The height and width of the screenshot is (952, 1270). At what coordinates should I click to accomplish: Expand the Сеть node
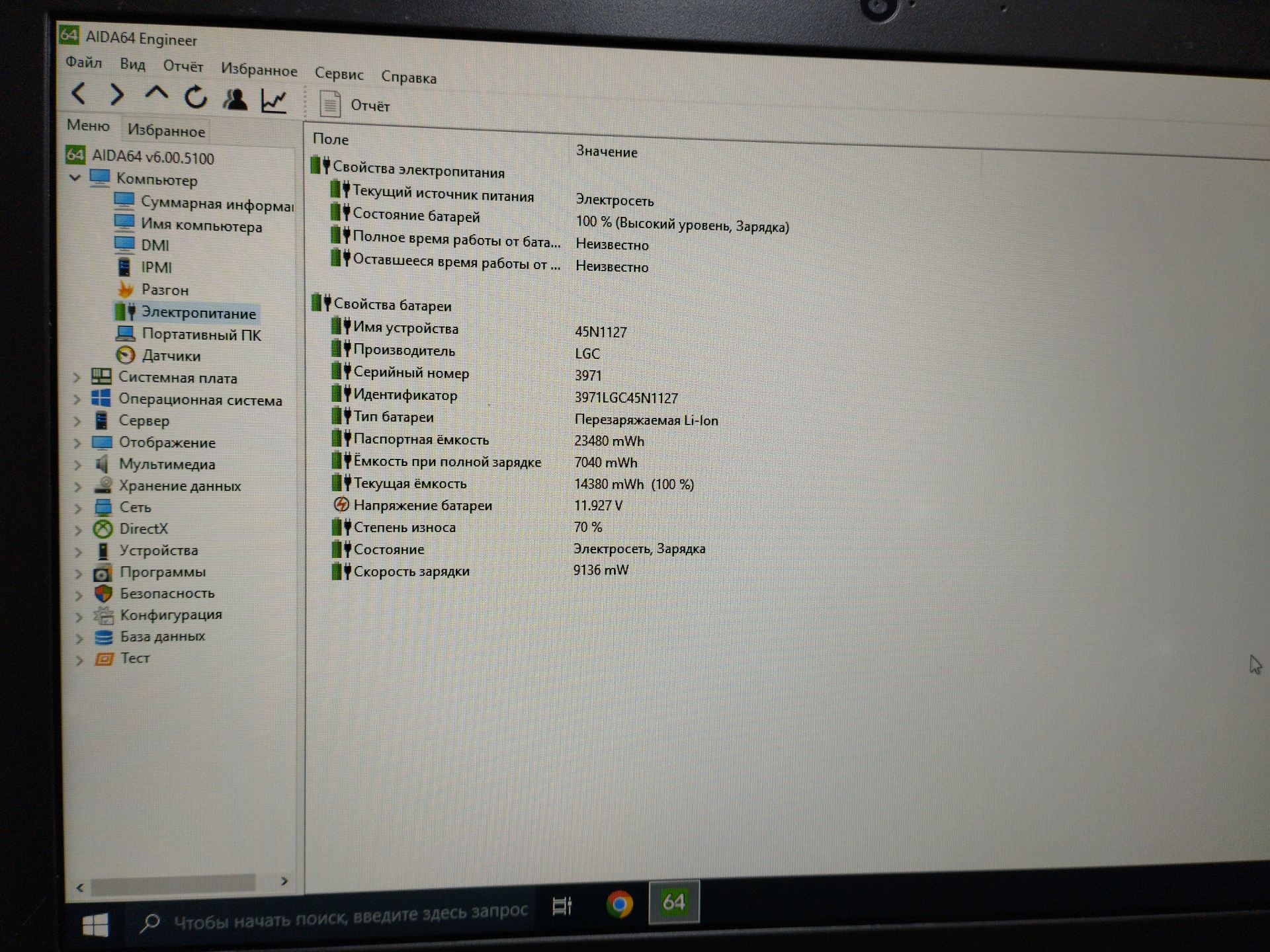78,508
